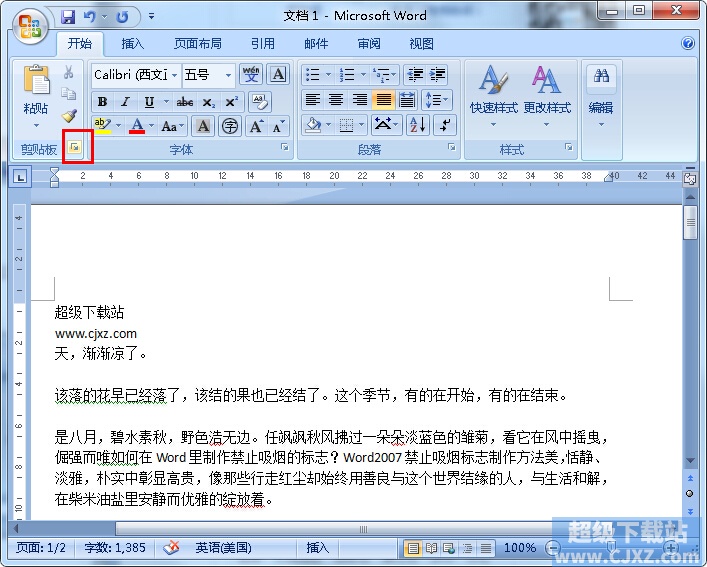The image size is (707, 567).
Task: Toggle Justify paragraph alignment
Action: click(383, 100)
